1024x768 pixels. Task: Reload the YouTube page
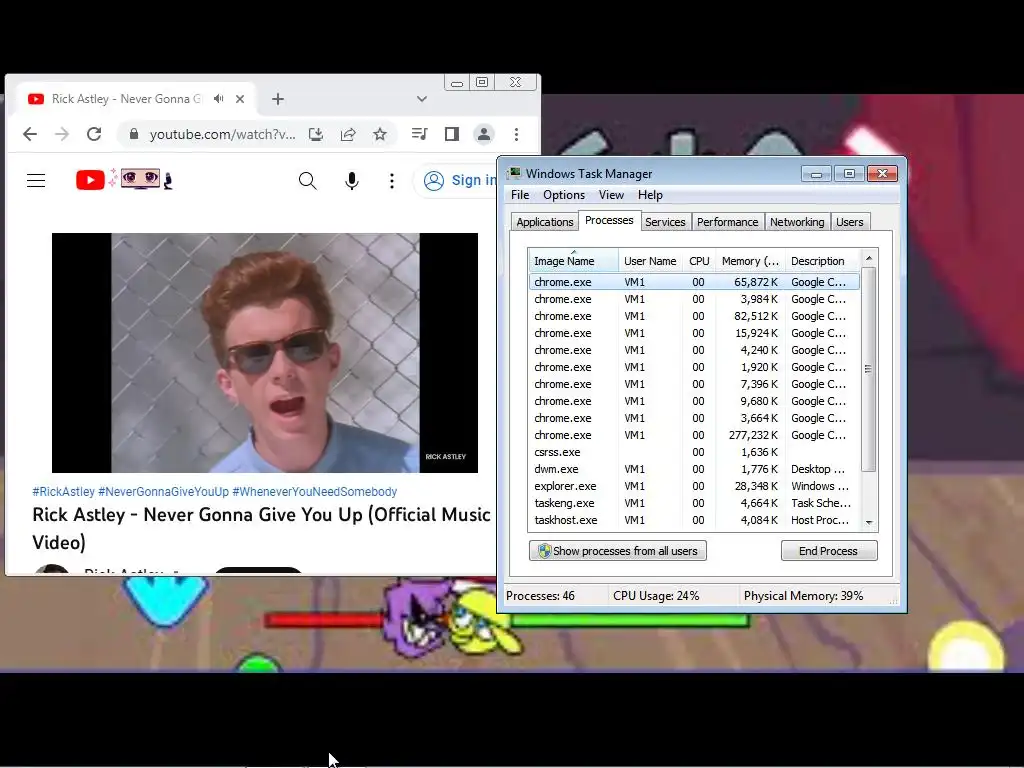tap(94, 135)
